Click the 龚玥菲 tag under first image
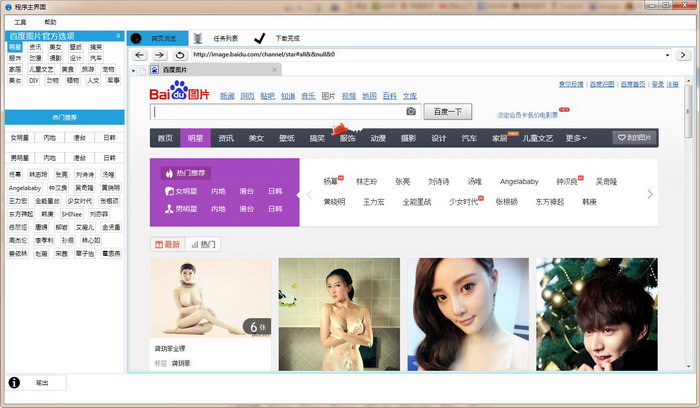This screenshot has width=700, height=408. point(181,363)
